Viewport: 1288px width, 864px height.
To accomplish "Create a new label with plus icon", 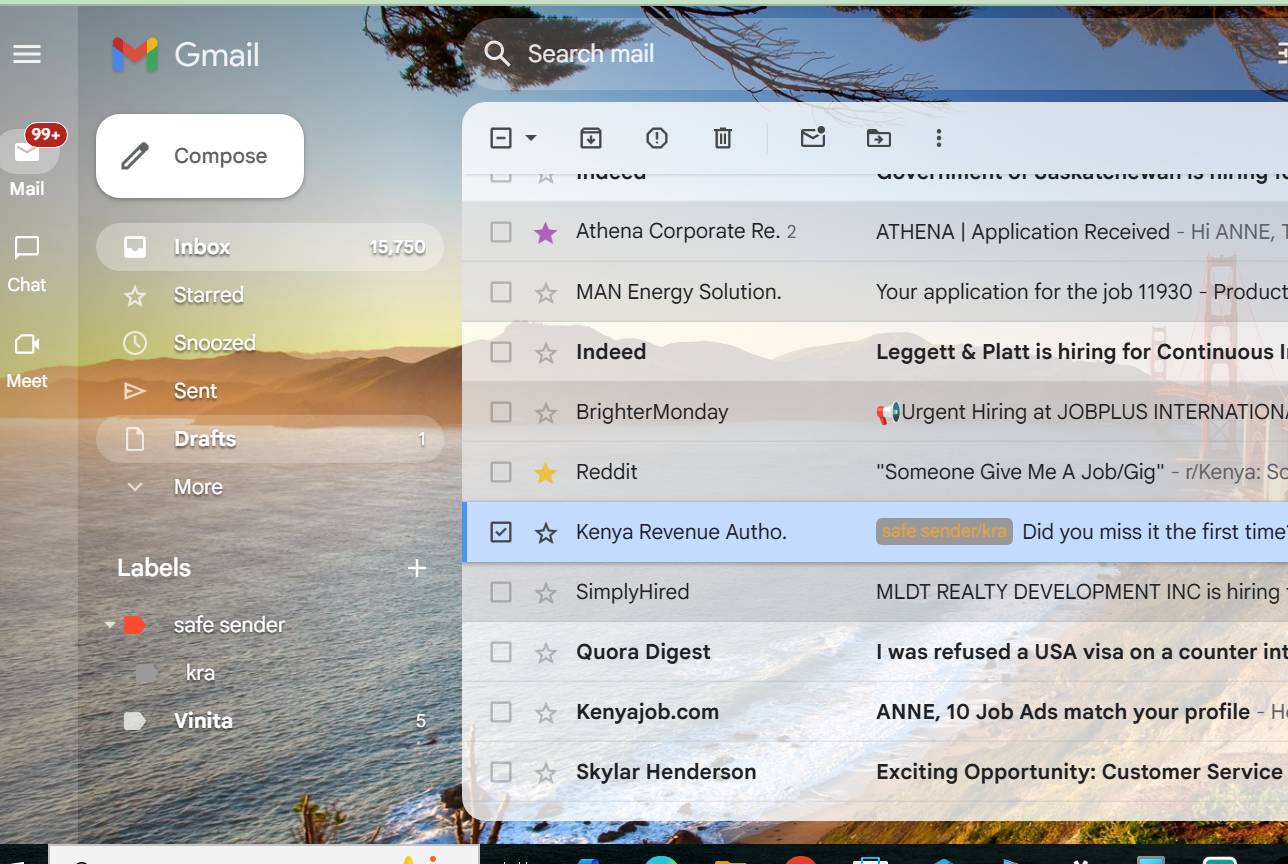I will (x=417, y=568).
